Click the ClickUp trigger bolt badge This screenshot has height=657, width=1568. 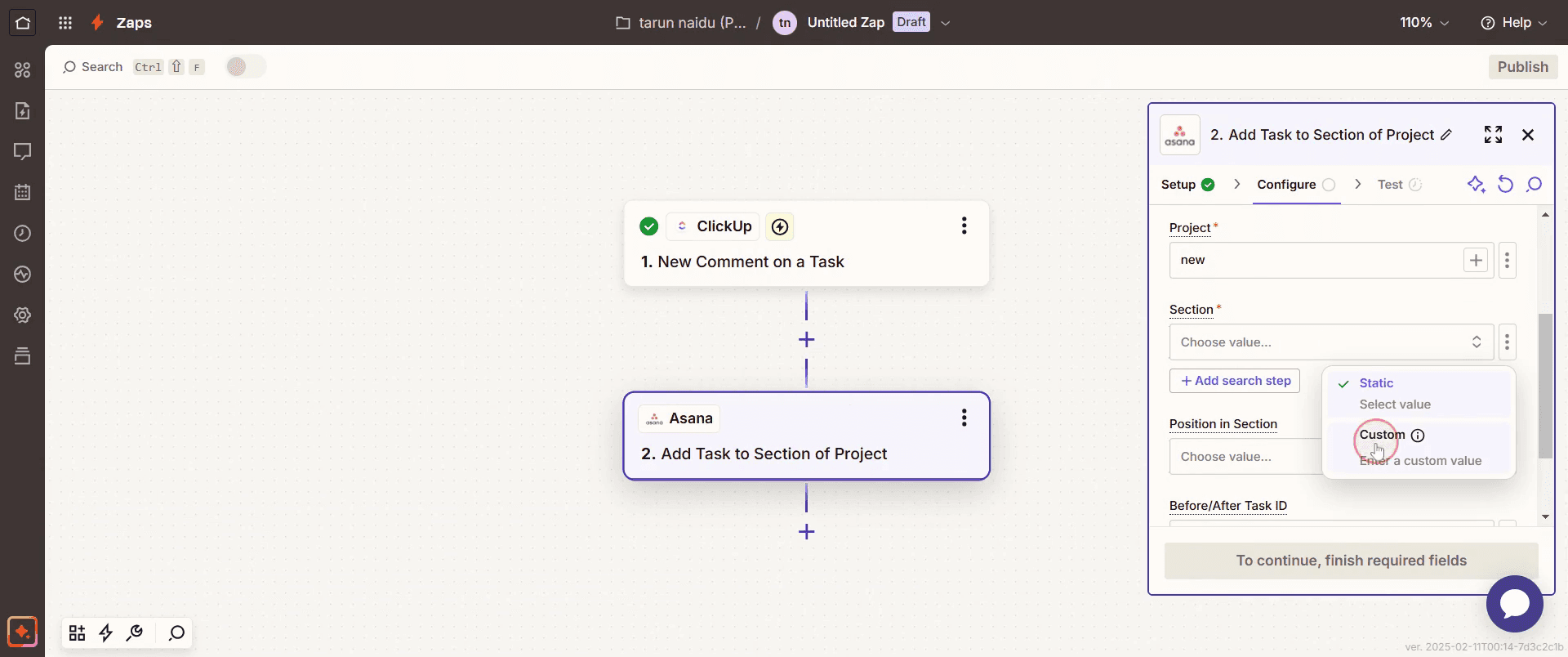(x=780, y=226)
